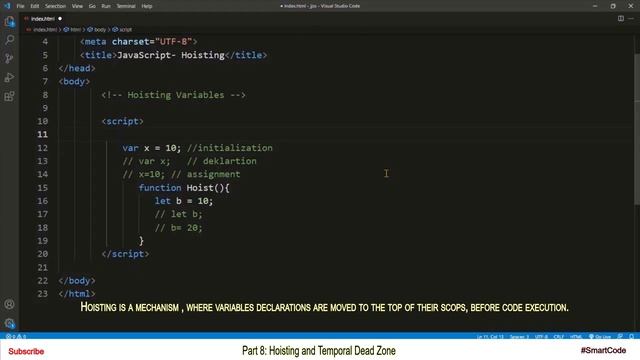Click the Subscribe text in banner
The width and height of the screenshot is (640, 360).
26,351
